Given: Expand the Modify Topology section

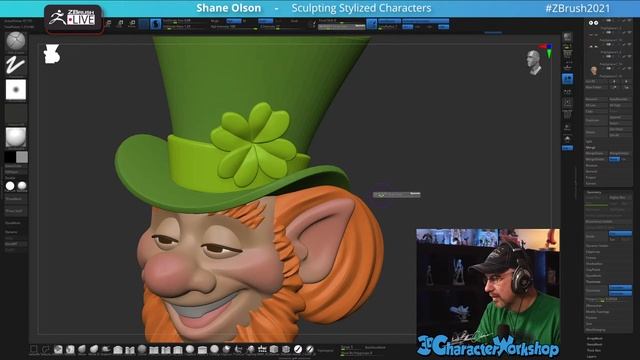Looking at the screenshot, I should 598,311.
